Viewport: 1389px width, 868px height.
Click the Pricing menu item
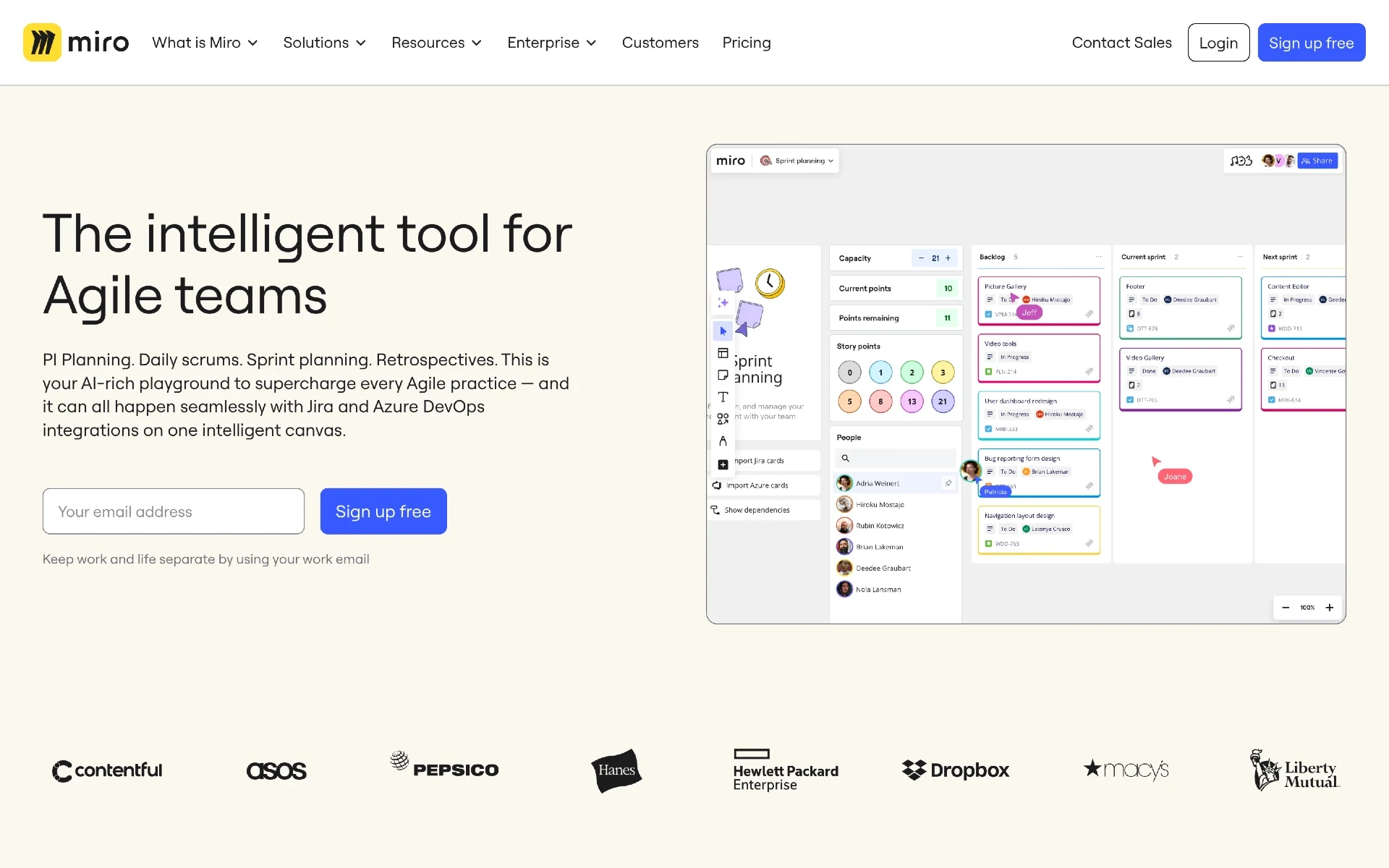[746, 42]
